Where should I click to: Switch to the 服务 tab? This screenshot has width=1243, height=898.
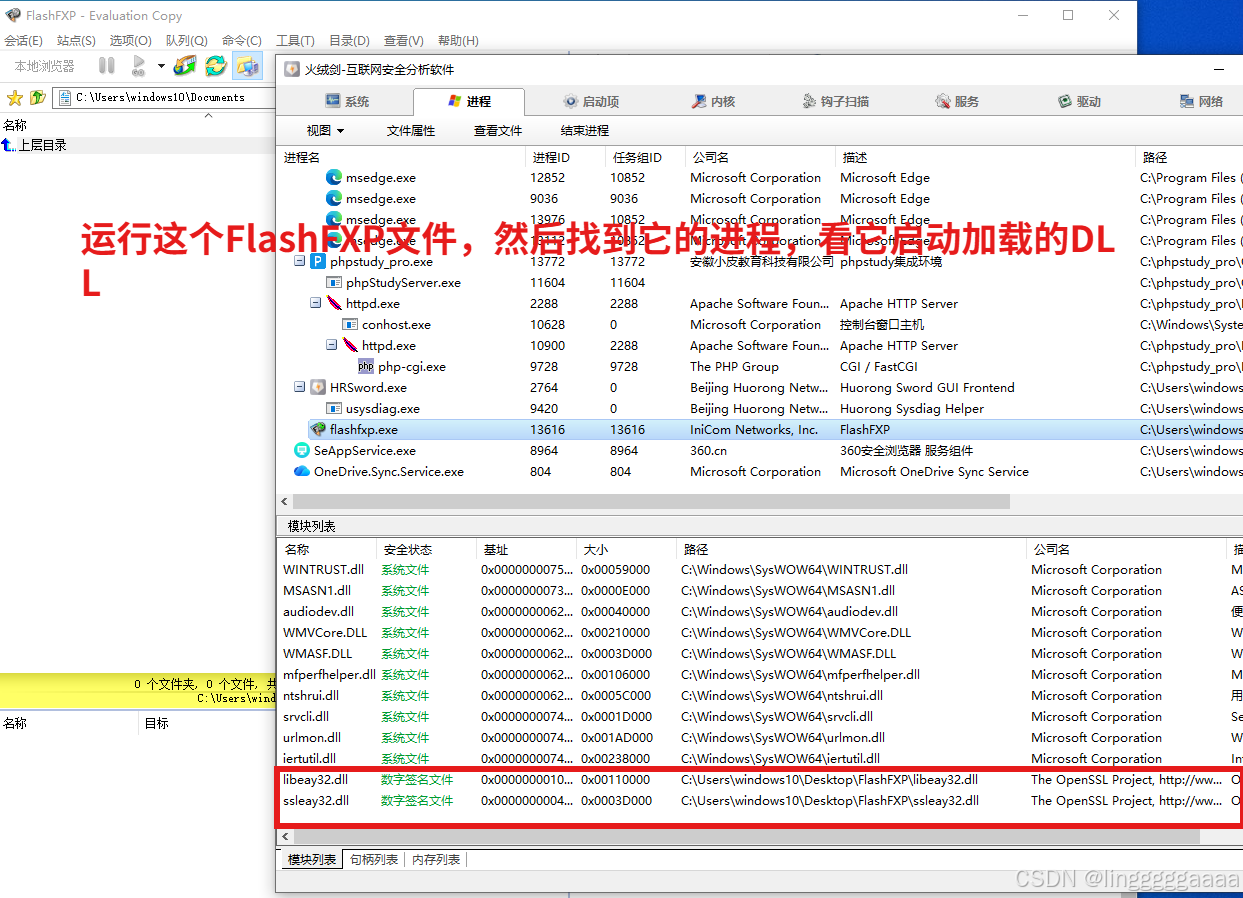click(957, 101)
